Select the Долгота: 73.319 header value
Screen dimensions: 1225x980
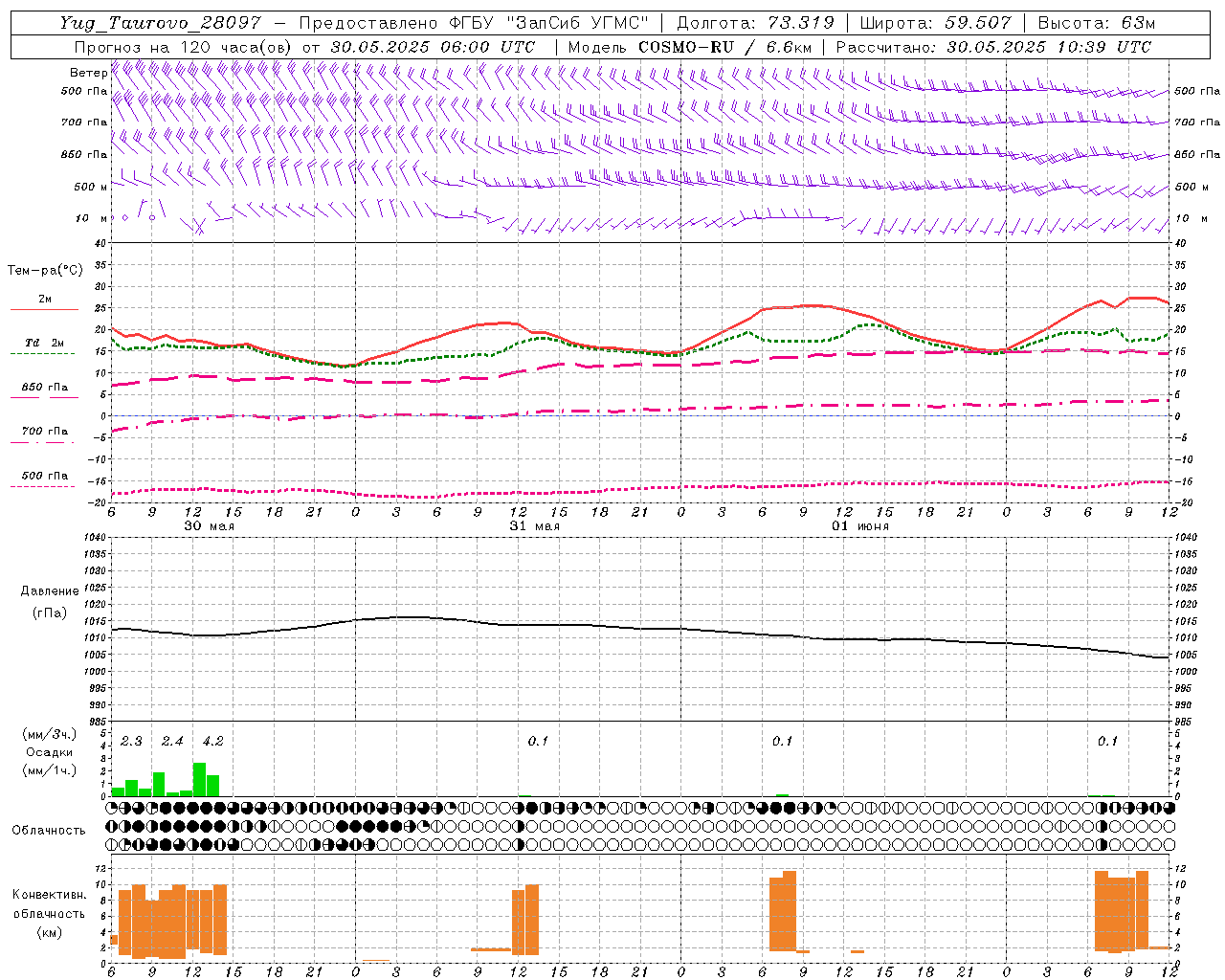click(755, 23)
